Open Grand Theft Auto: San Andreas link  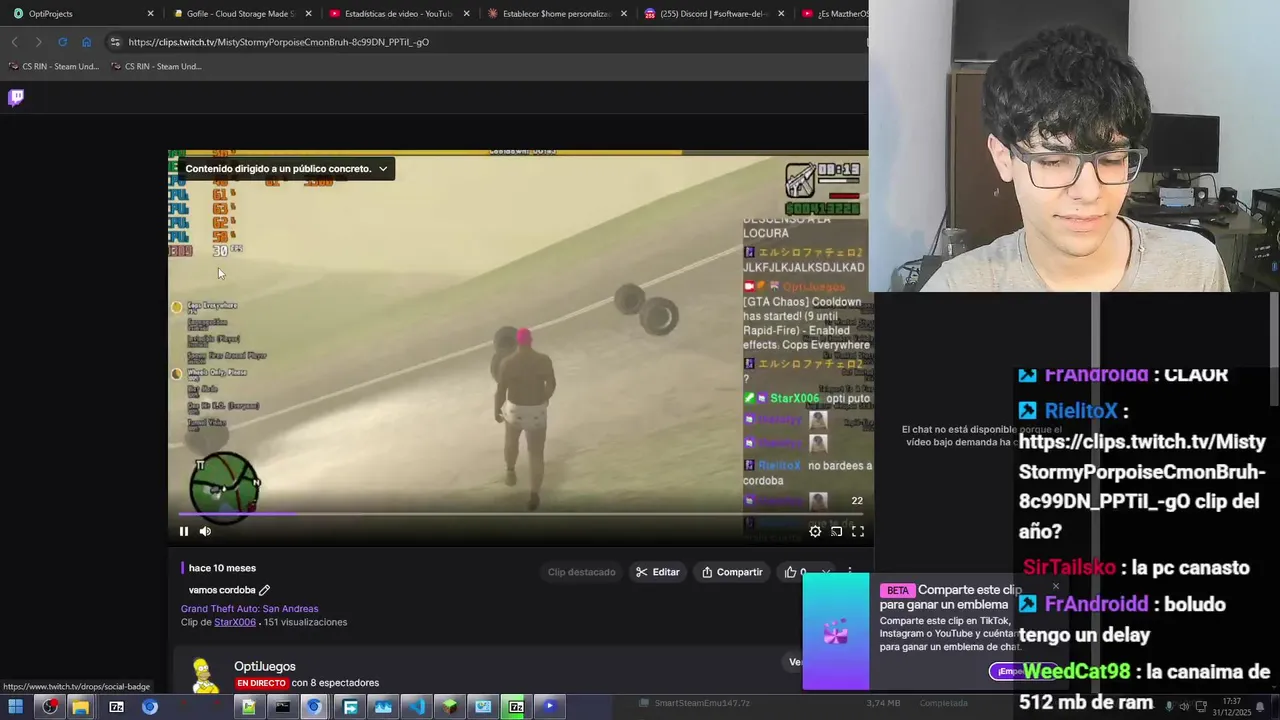[x=249, y=608]
